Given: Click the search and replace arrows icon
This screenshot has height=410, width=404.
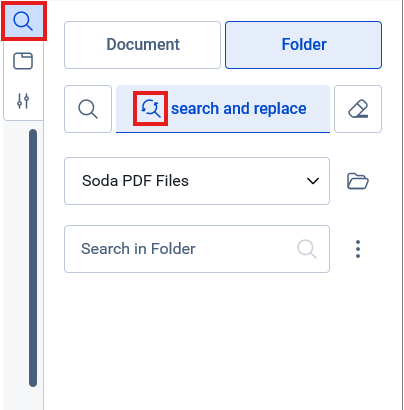Looking at the screenshot, I should tap(150, 109).
